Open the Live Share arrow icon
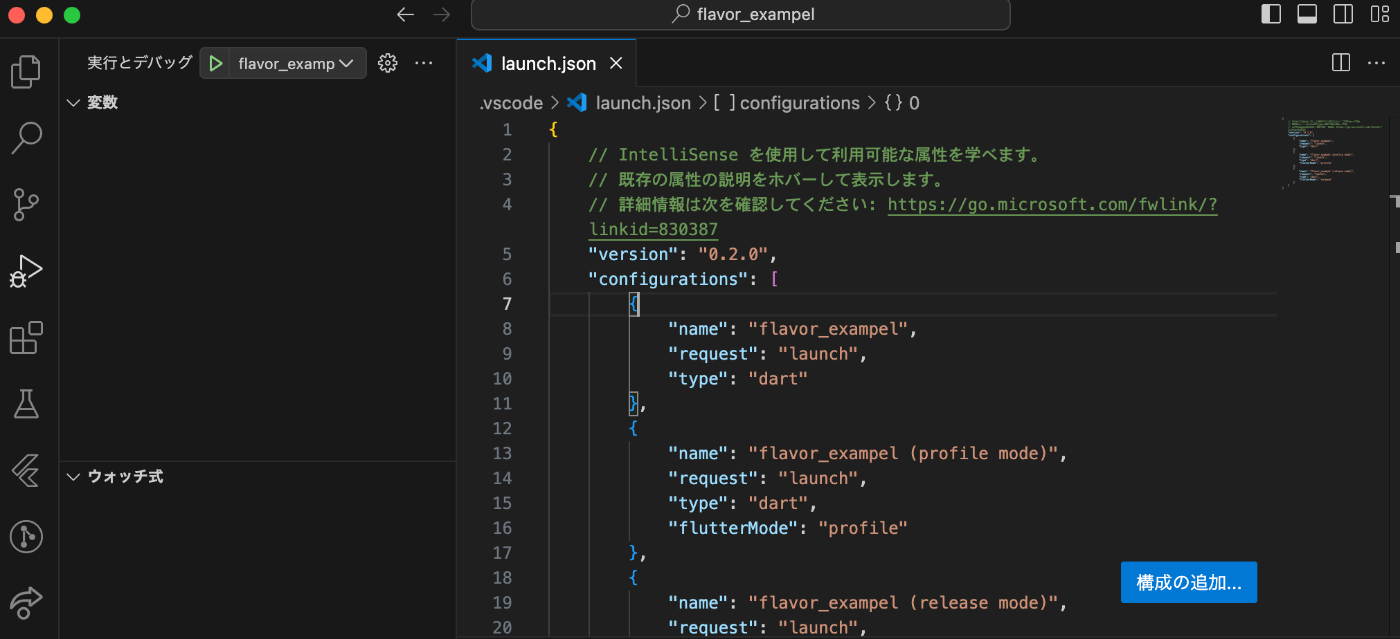The height and width of the screenshot is (639, 1400). [x=26, y=603]
